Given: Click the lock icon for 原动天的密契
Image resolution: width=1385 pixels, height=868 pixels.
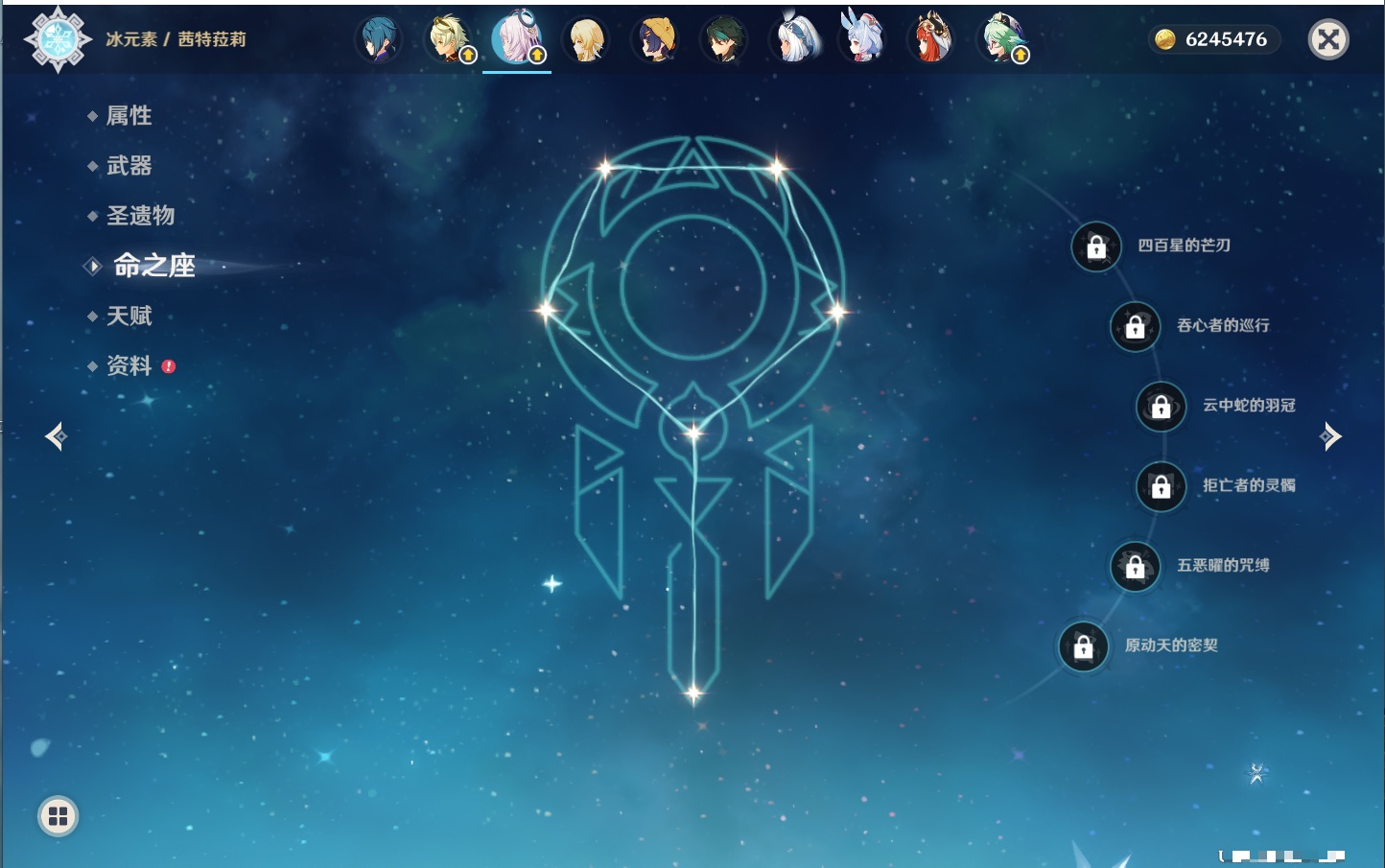Looking at the screenshot, I should pos(1084,646).
